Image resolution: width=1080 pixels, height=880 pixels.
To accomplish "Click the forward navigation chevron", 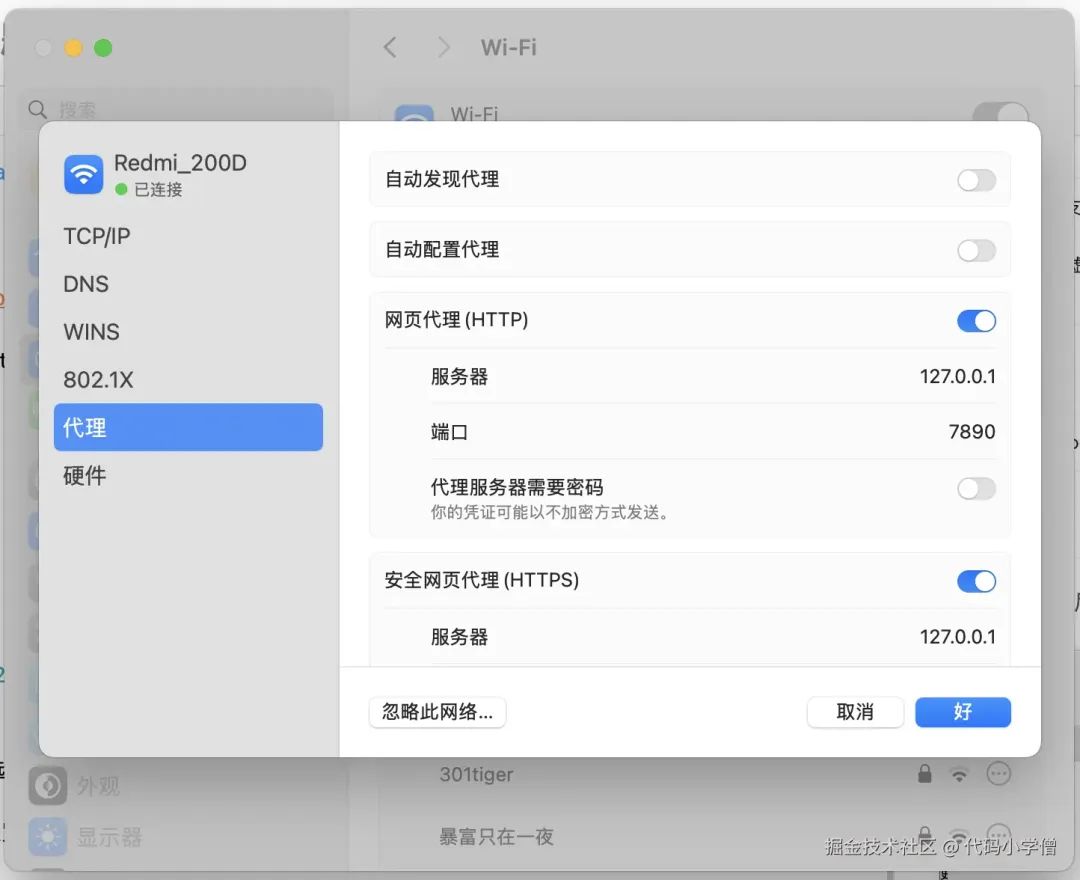I will (443, 47).
